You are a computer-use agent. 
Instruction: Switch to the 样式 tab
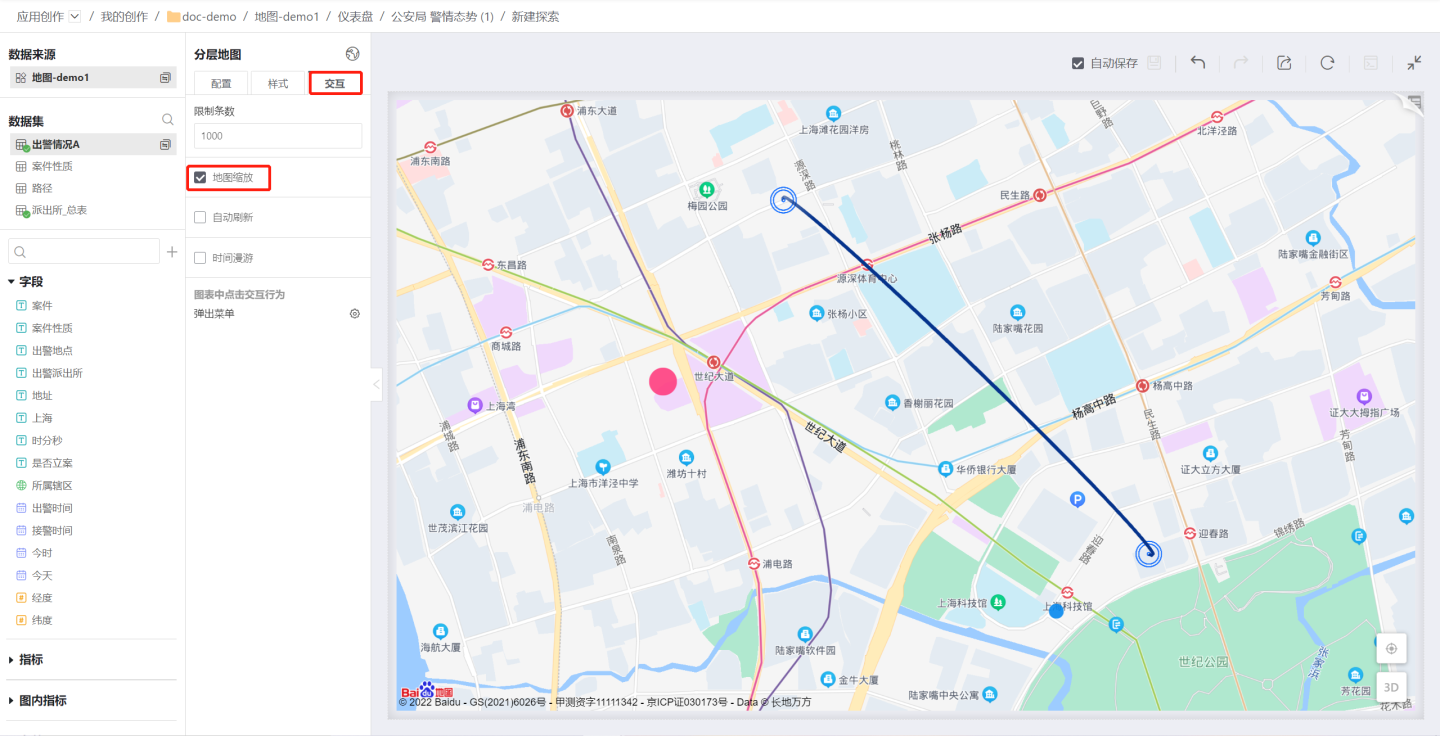[278, 84]
